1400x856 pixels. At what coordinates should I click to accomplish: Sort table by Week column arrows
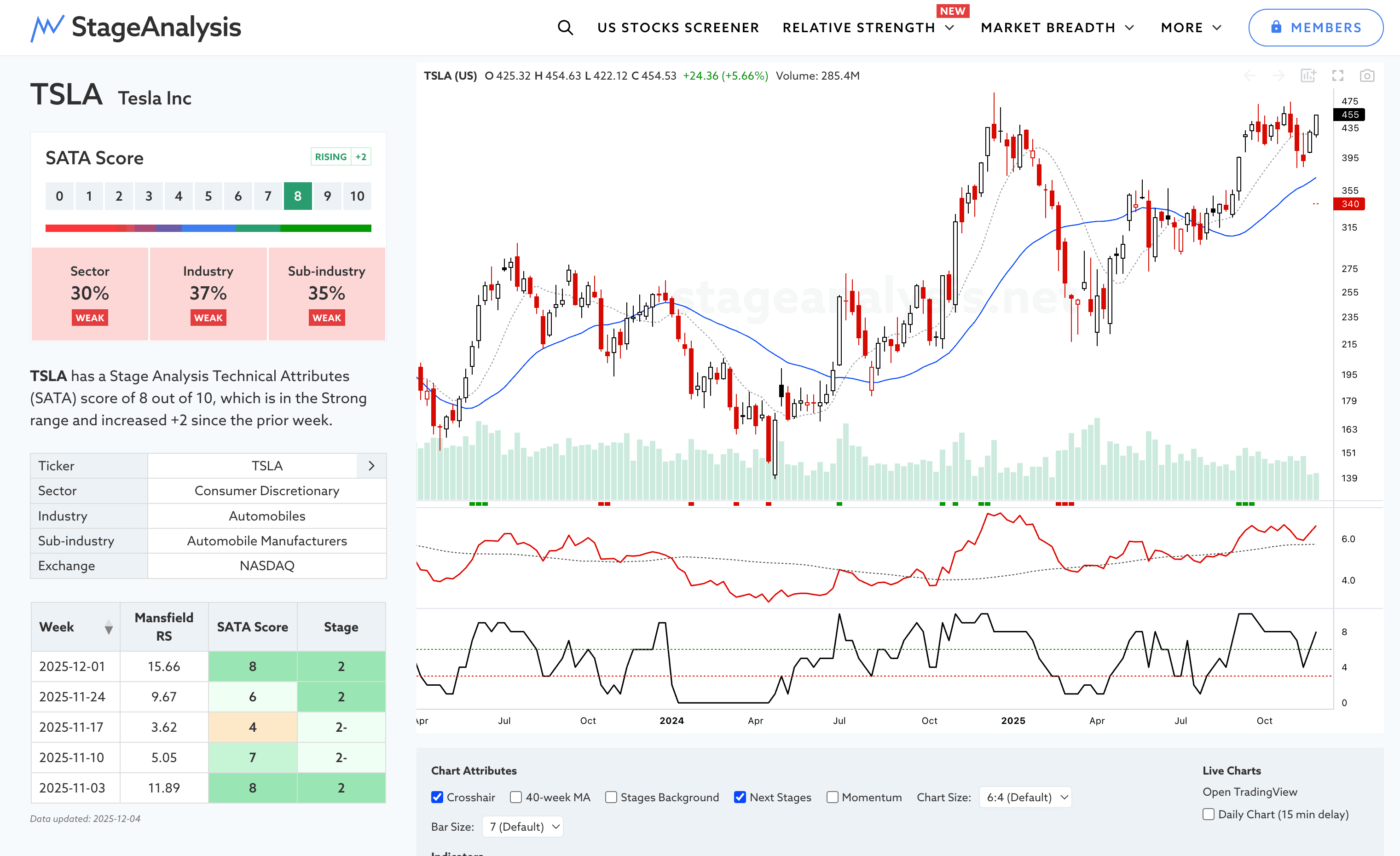[109, 627]
